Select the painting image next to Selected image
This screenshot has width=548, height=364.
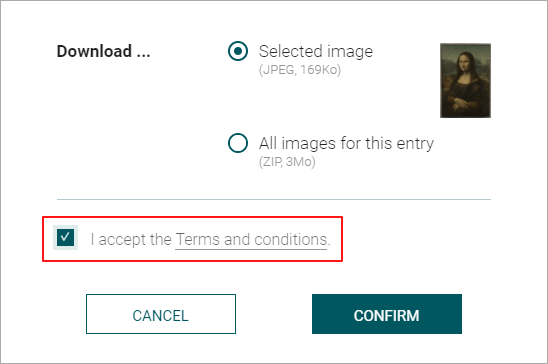pyautogui.click(x=466, y=80)
